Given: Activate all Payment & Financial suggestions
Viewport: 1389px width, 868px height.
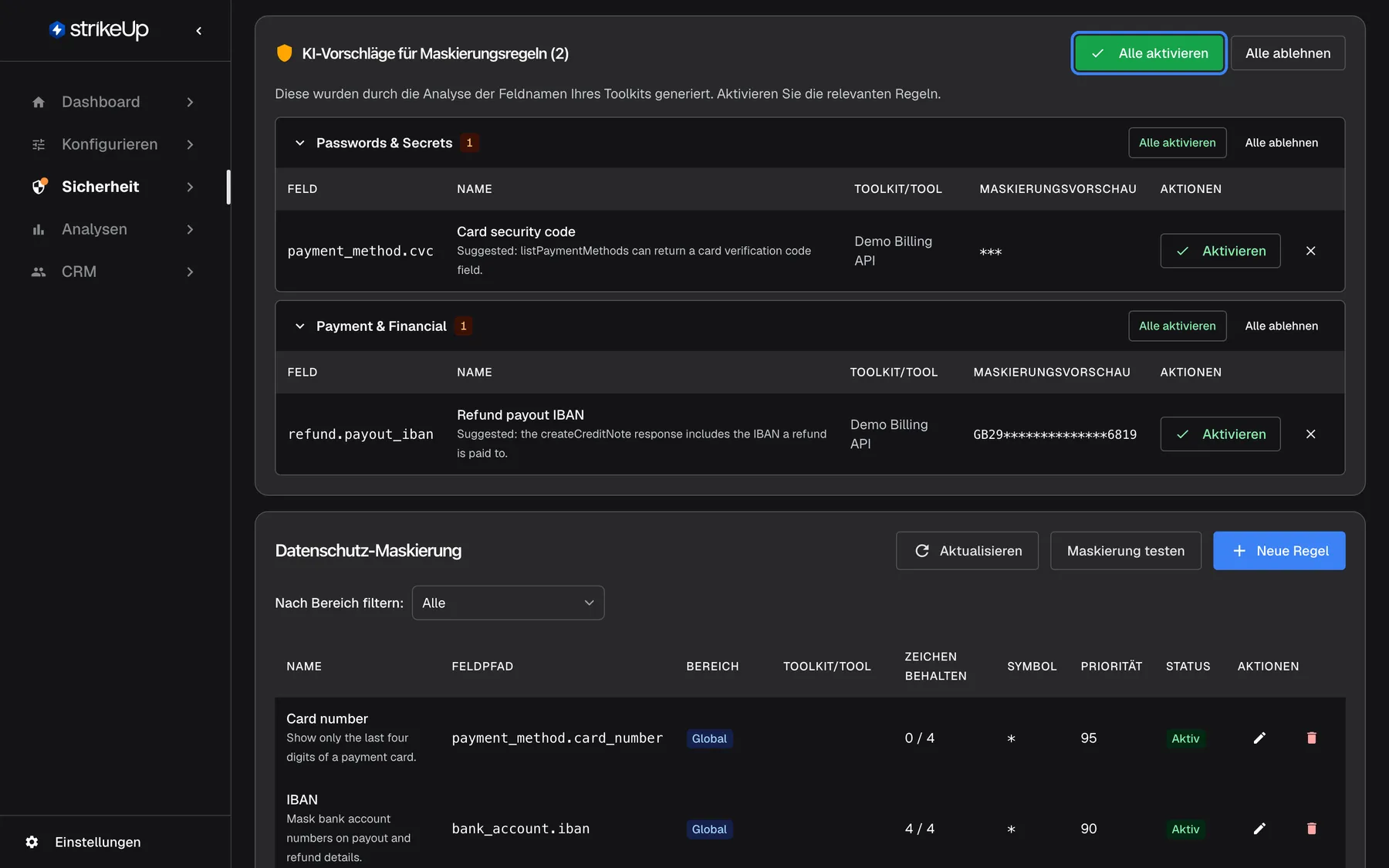Looking at the screenshot, I should (1178, 326).
